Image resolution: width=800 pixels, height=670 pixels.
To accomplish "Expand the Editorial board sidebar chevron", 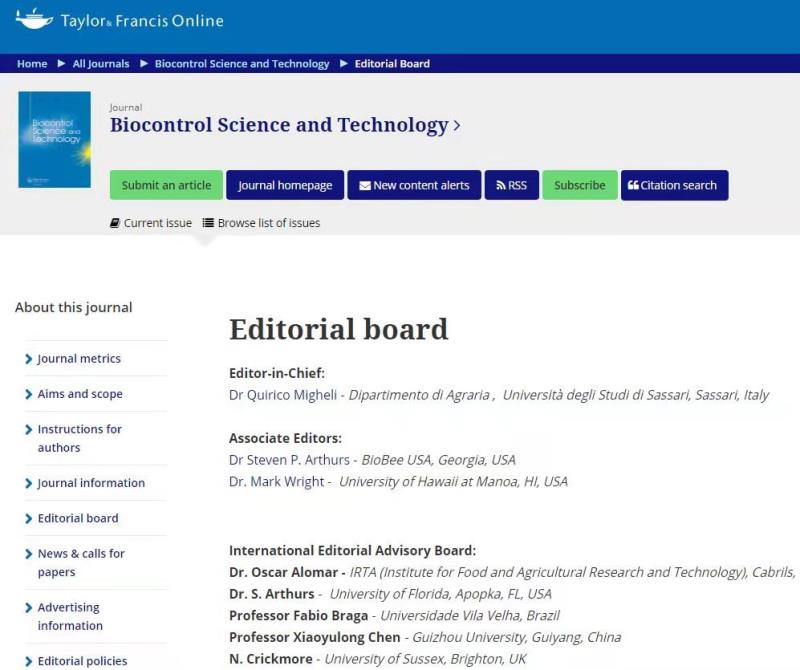I will tap(29, 519).
